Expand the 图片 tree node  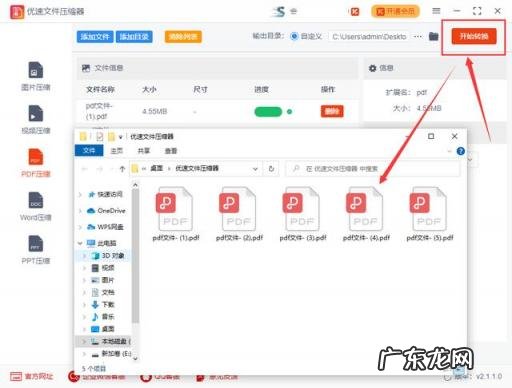[84, 280]
